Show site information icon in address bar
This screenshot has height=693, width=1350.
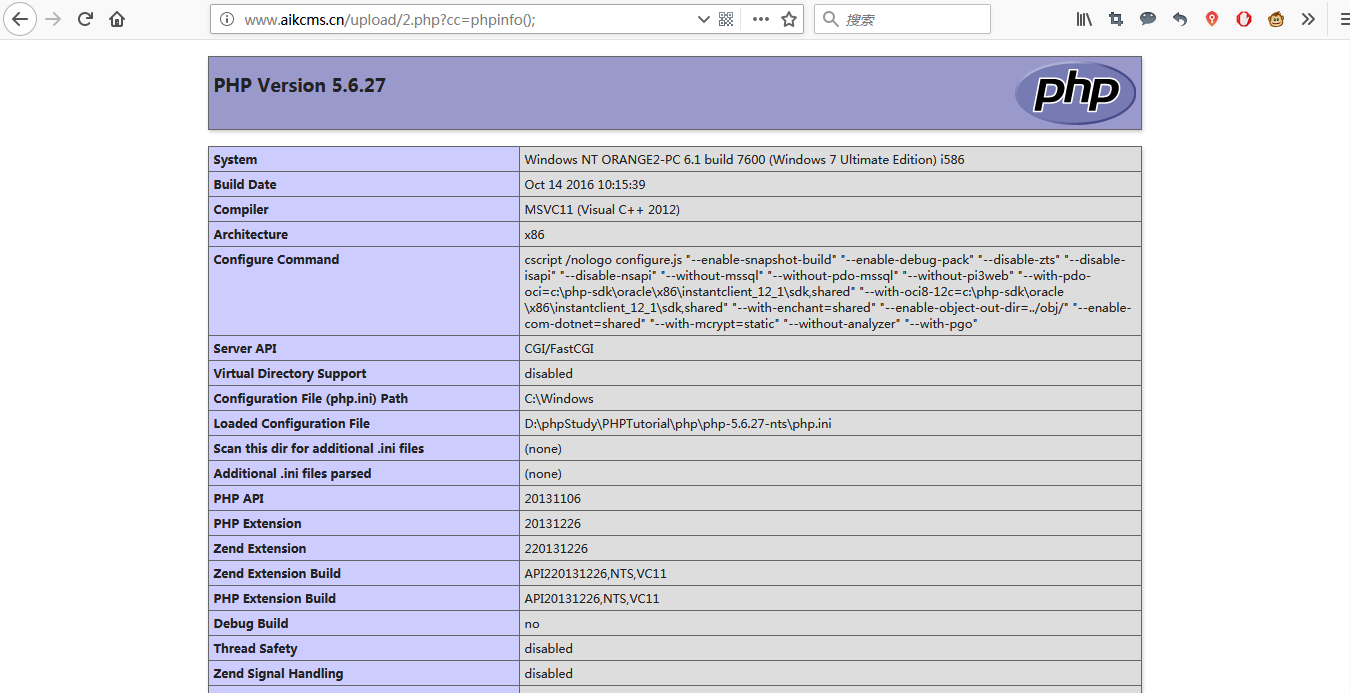tap(227, 19)
